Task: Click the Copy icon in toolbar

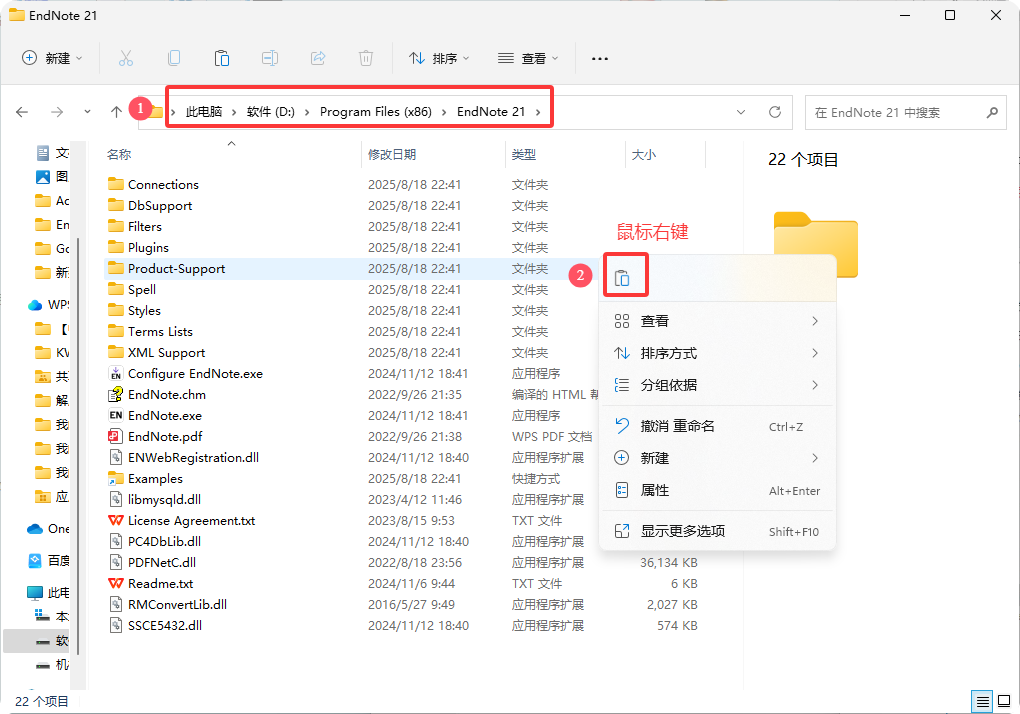Action: coord(174,59)
